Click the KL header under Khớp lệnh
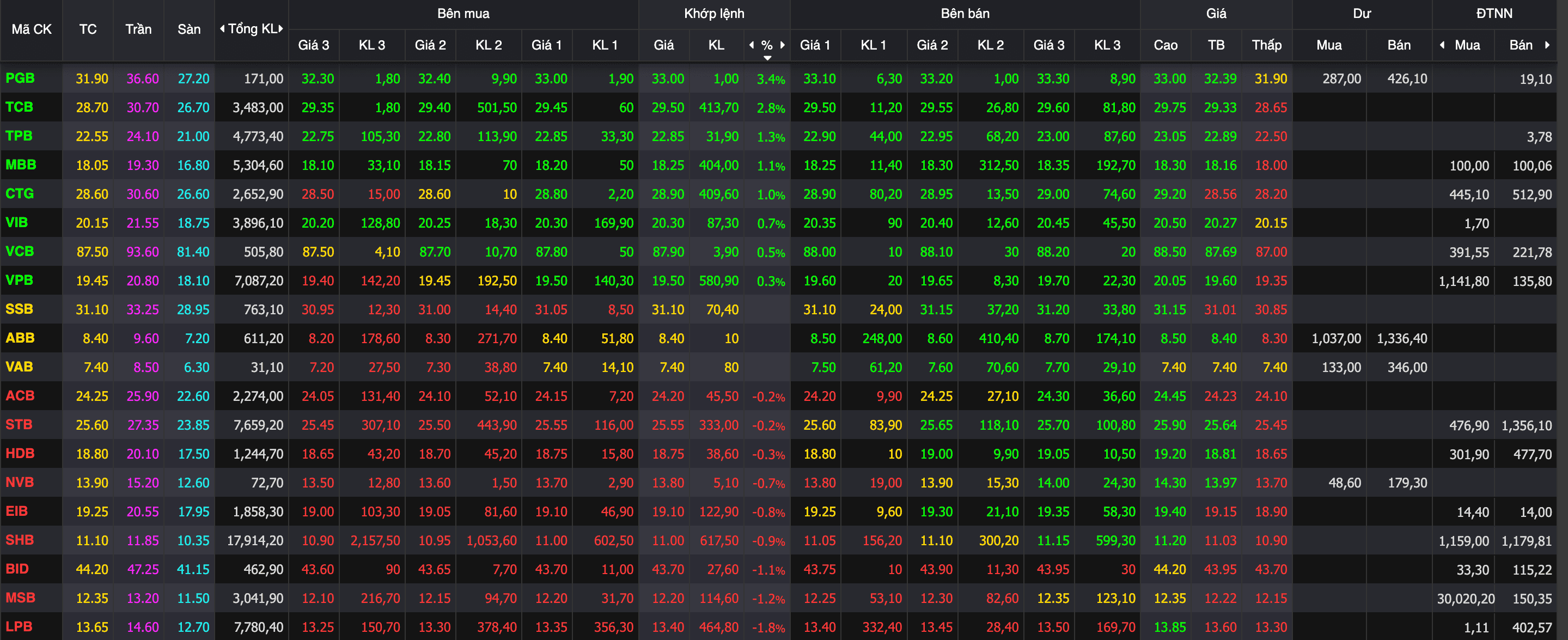 pos(716,45)
